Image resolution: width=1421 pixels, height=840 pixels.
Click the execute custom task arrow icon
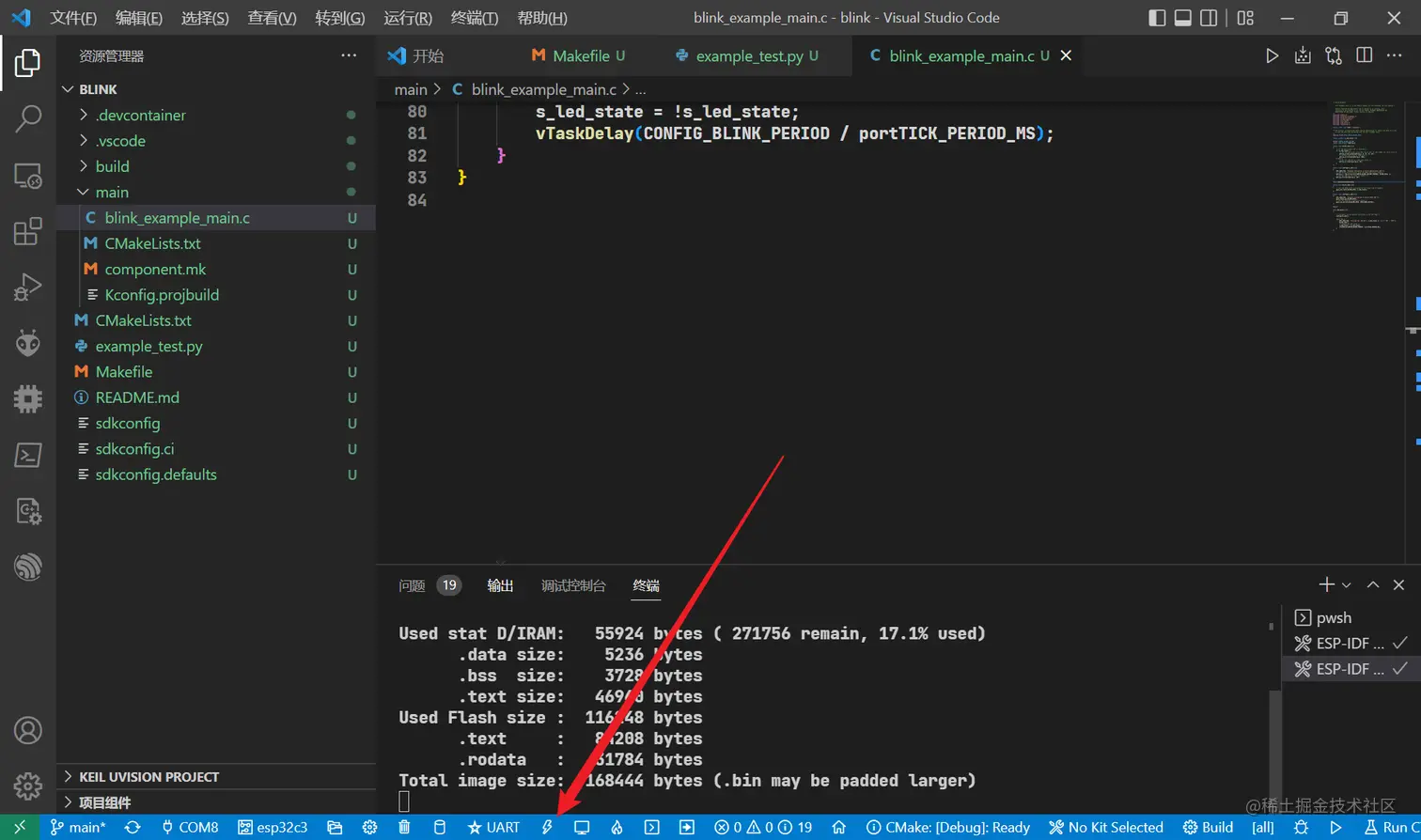(x=687, y=828)
